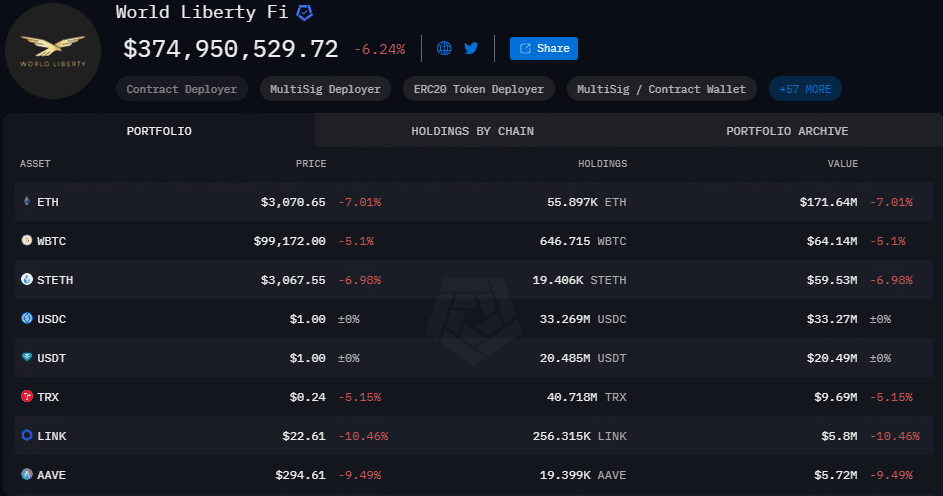Click the USDT asset icon
The height and width of the screenshot is (496, 943).
point(27,358)
